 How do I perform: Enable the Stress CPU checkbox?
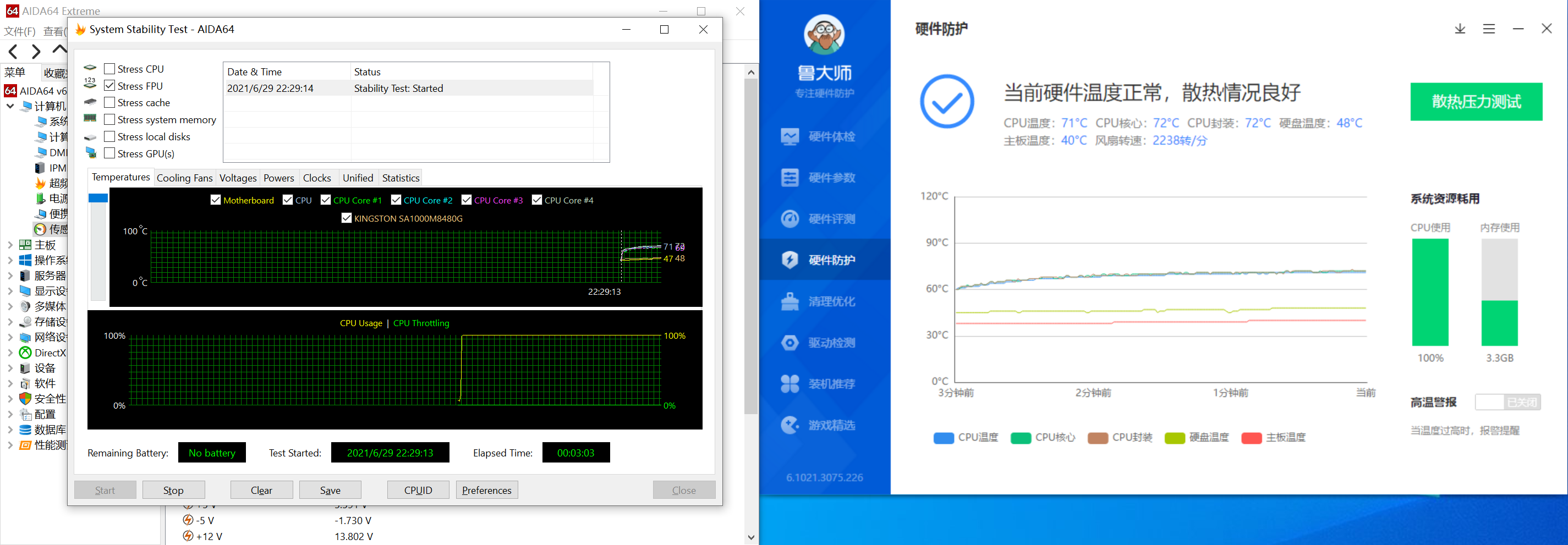coord(109,69)
